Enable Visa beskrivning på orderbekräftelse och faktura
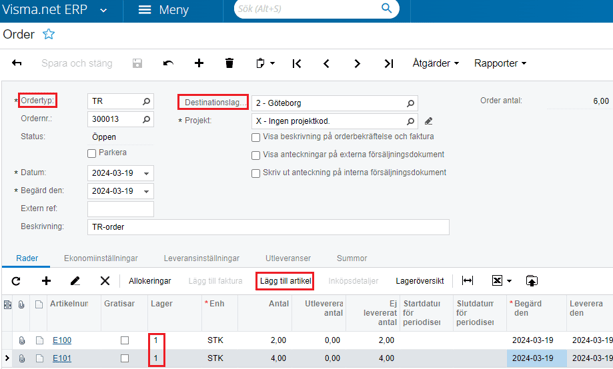 click(256, 137)
